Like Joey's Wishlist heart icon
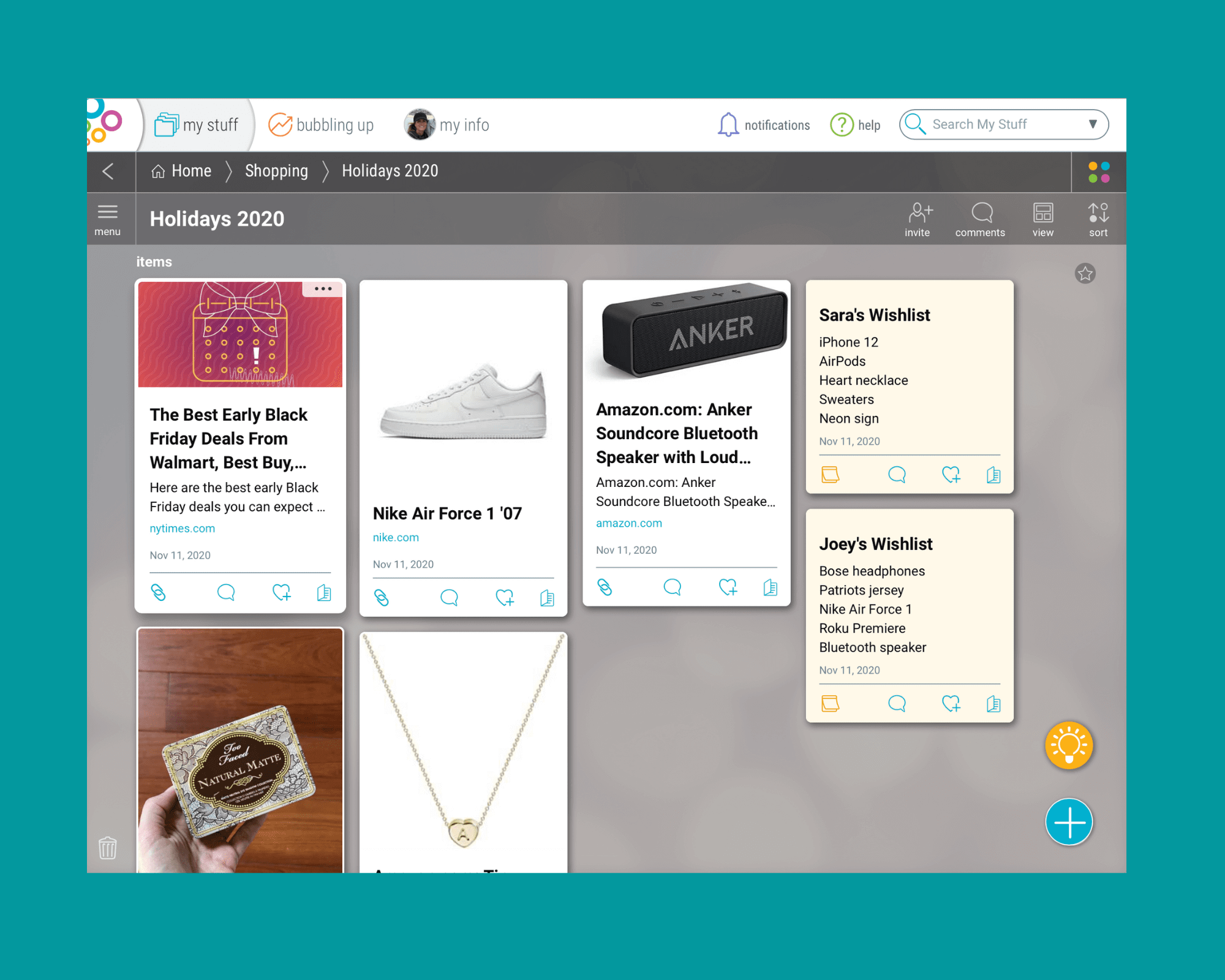The width and height of the screenshot is (1225, 980). (x=951, y=704)
